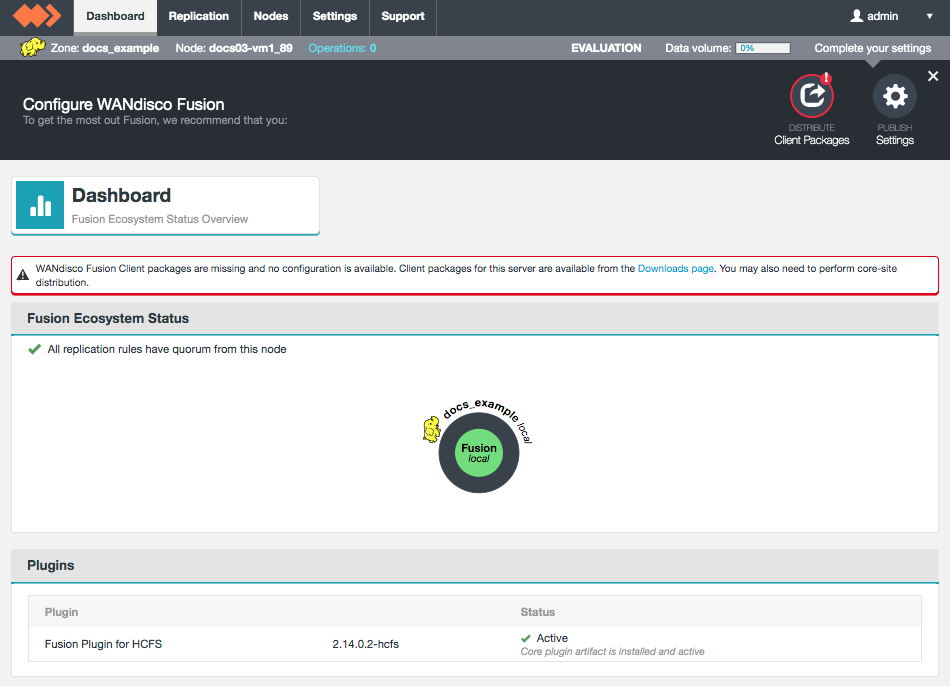Screen dimensions: 950x686
Task: Click plugin version 2.14.0.2-hcfs
Action: 365,644
